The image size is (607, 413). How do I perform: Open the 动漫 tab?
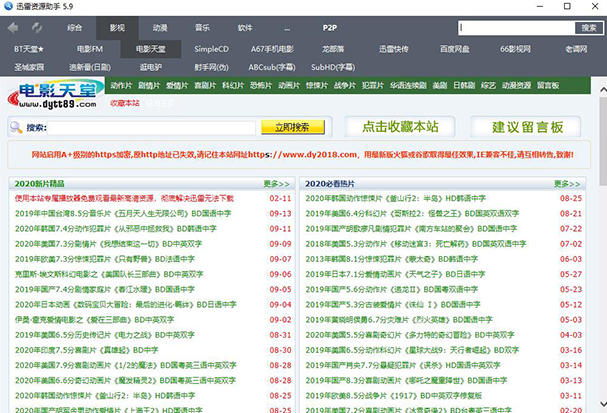click(x=159, y=28)
